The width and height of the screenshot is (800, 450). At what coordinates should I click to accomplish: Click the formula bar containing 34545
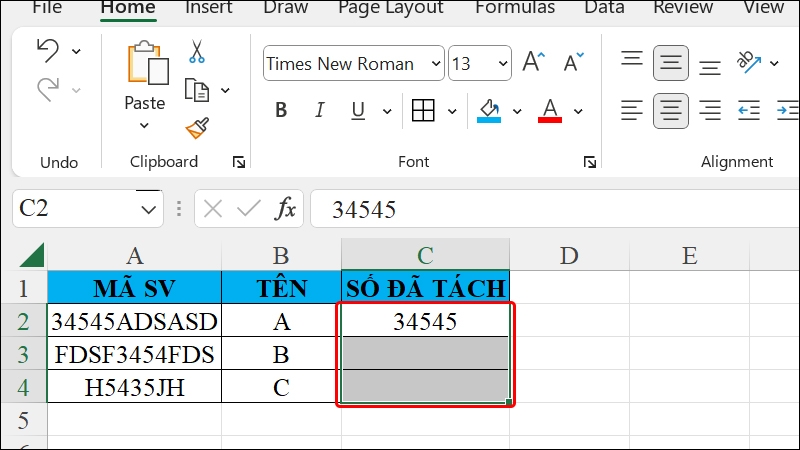click(x=555, y=209)
